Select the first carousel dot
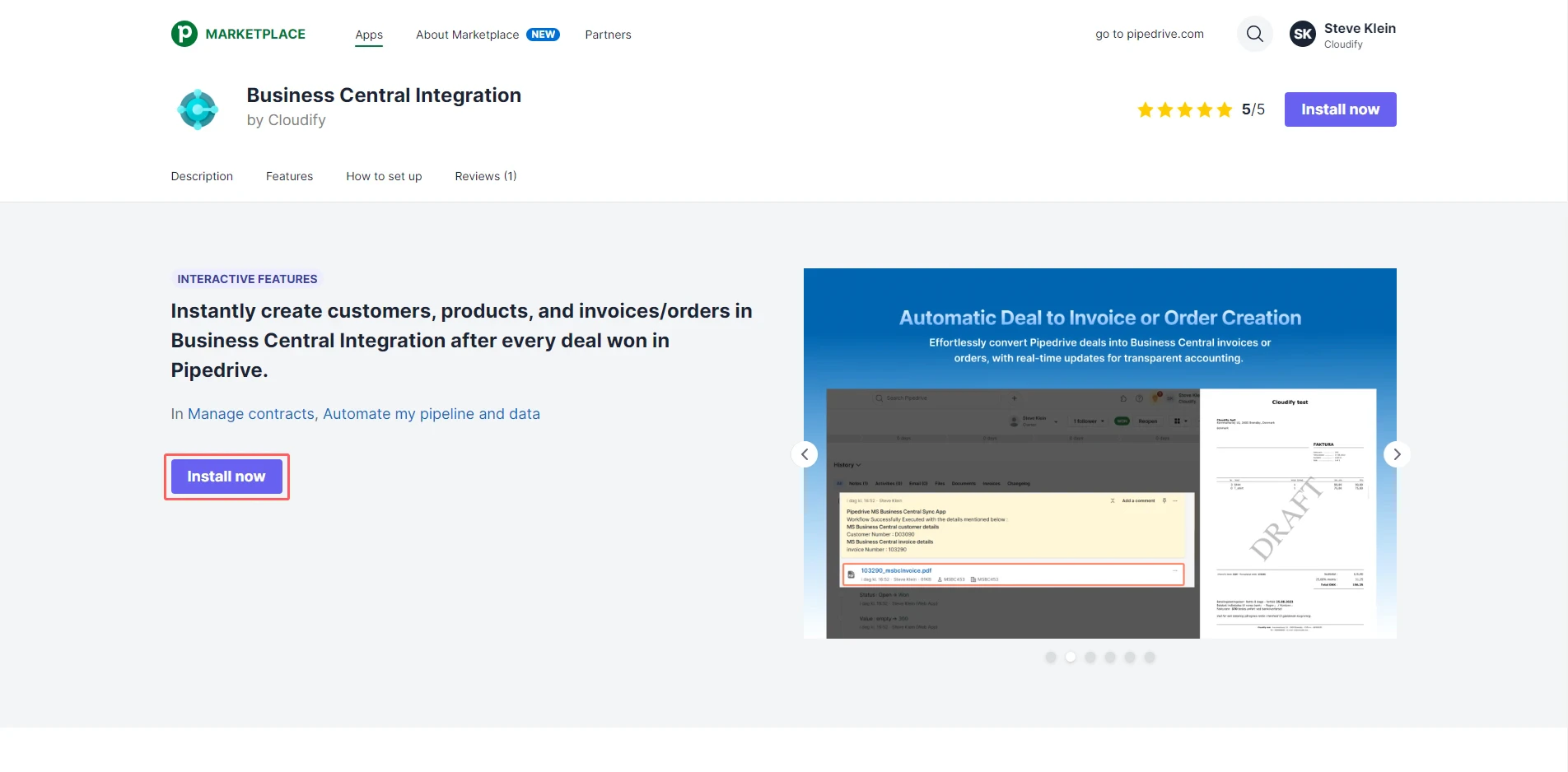 (x=1051, y=658)
